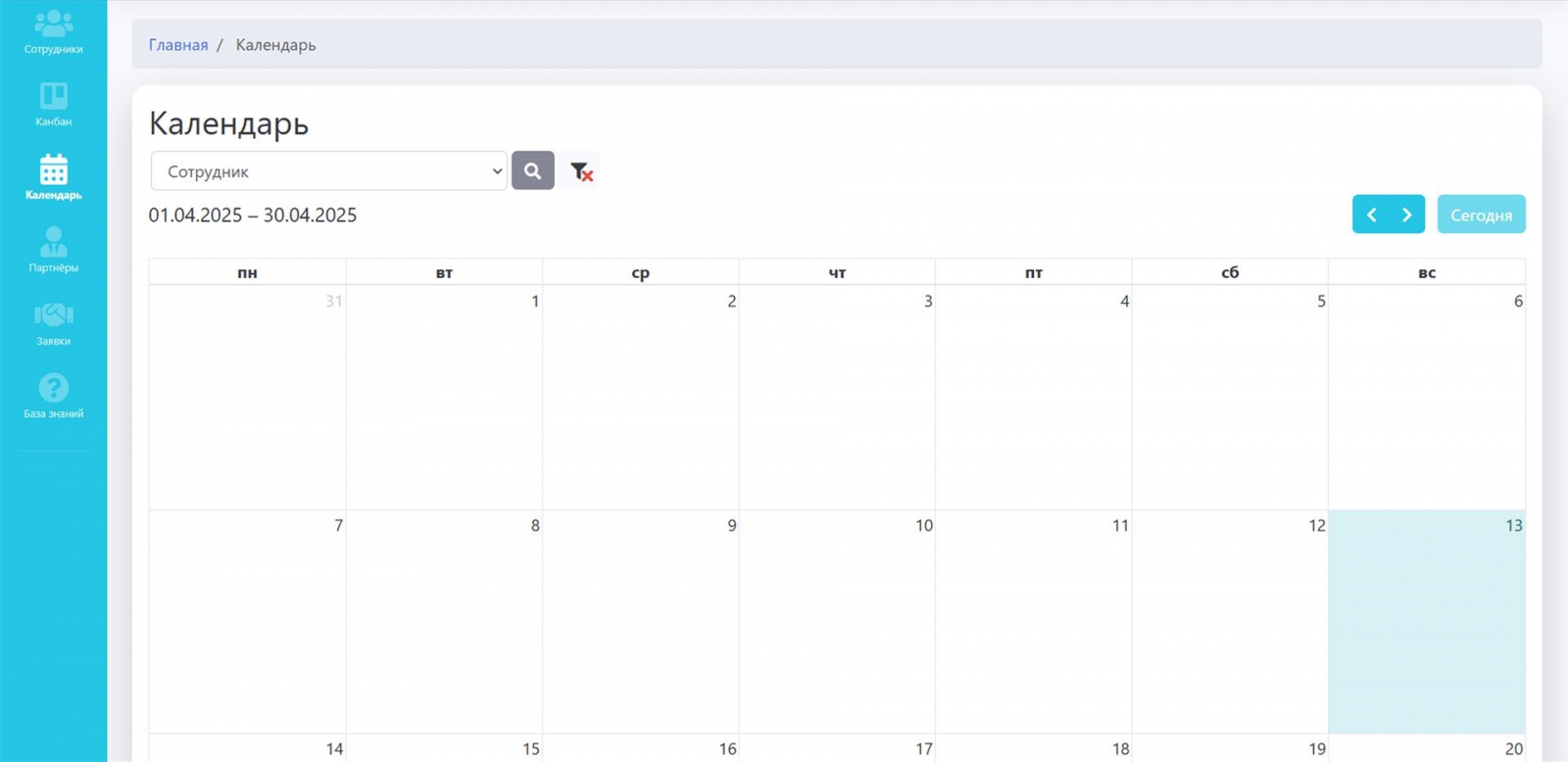The image size is (1568, 762).
Task: Clear filter with the funnel-X icon
Action: (x=581, y=171)
